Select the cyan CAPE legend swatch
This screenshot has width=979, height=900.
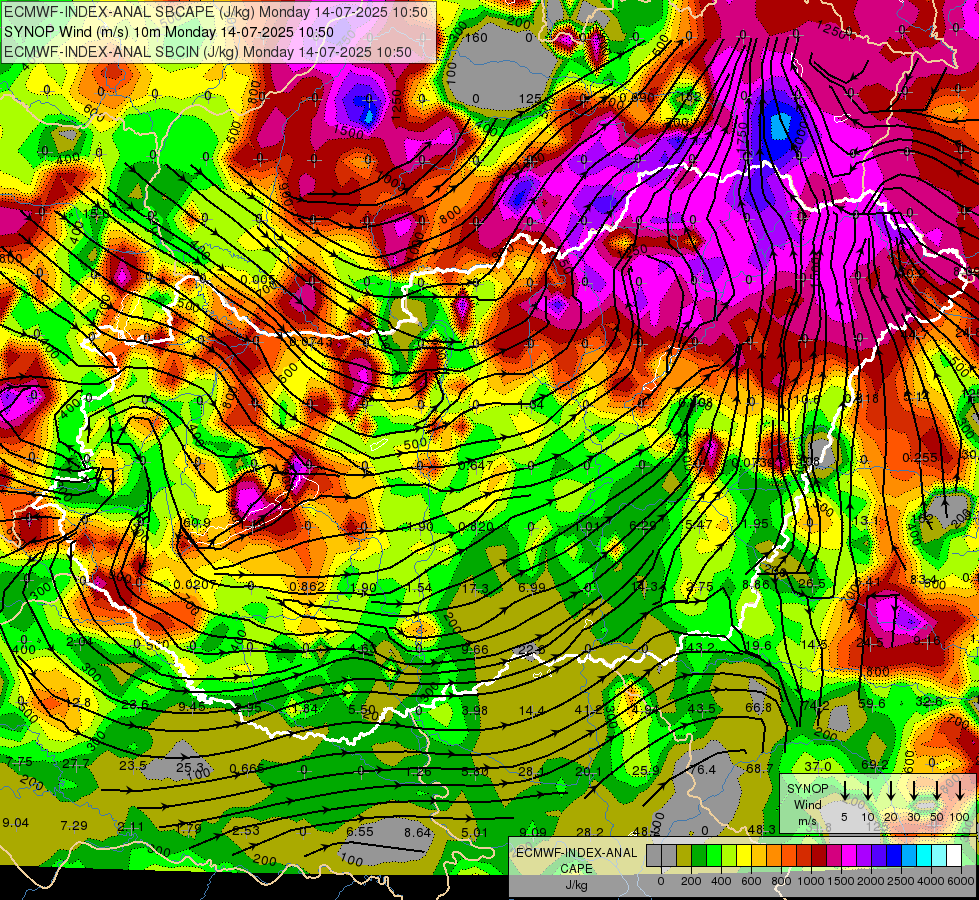coord(923,855)
